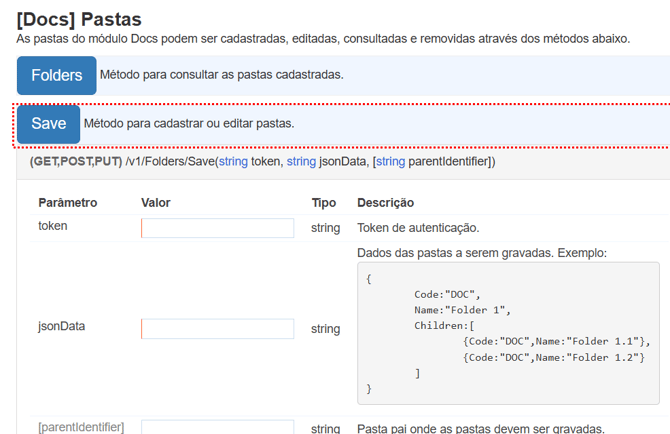Click the /v1/Folders/Save method signature
The image size is (670, 434).
pos(262,162)
